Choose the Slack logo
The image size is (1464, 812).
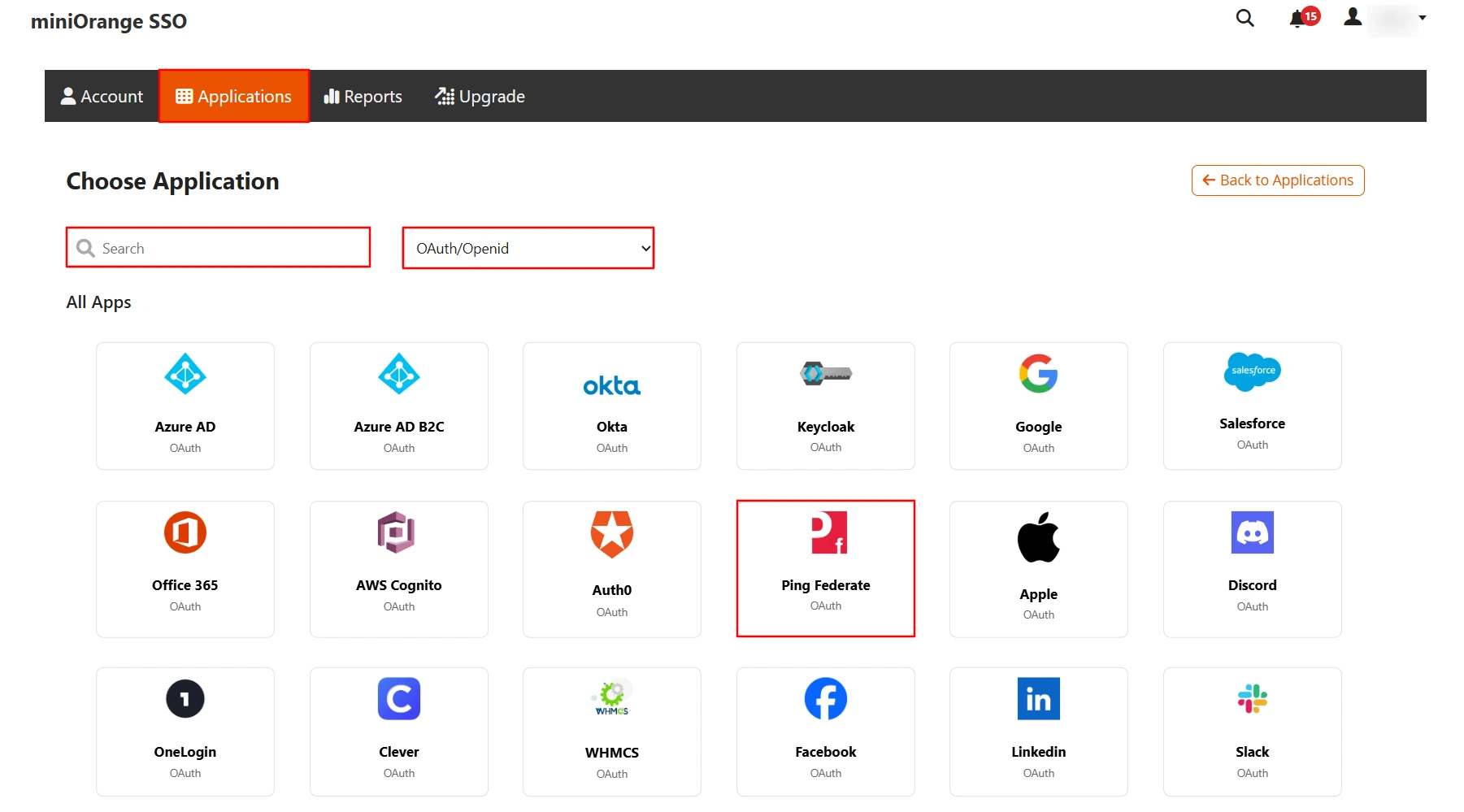point(1253,699)
